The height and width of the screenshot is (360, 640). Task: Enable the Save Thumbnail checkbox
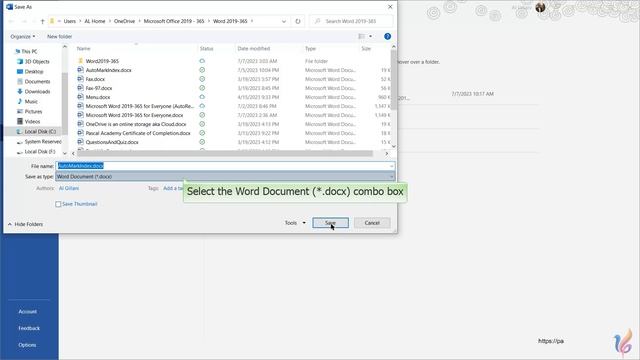(58, 204)
